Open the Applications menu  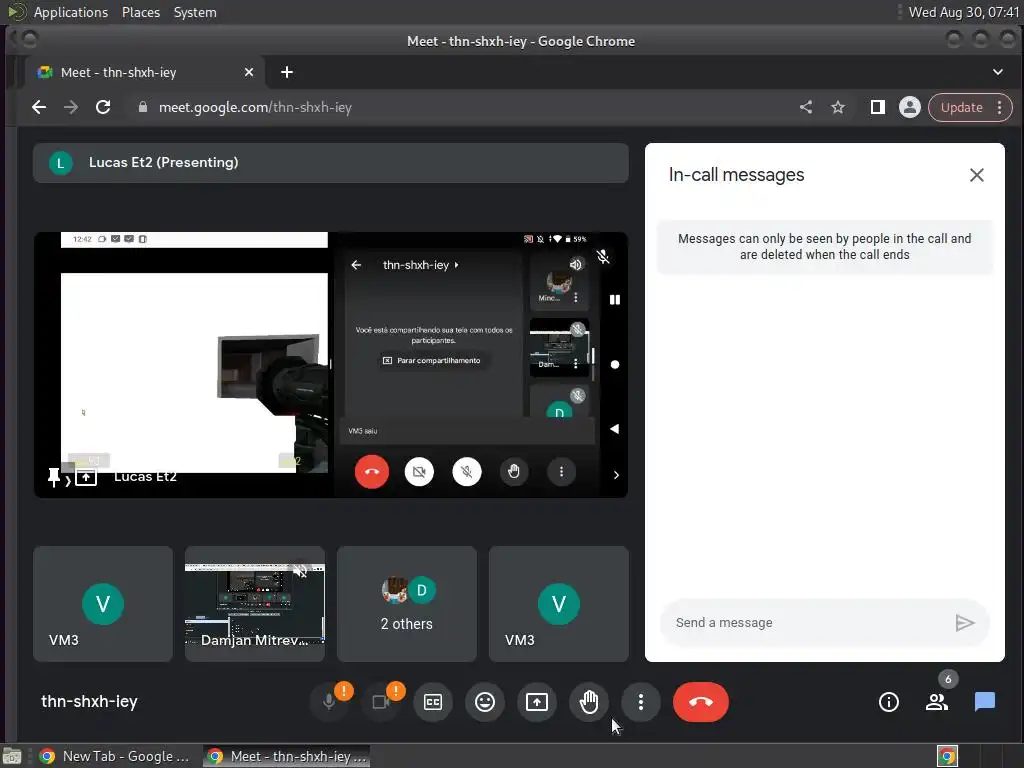pyautogui.click(x=71, y=12)
